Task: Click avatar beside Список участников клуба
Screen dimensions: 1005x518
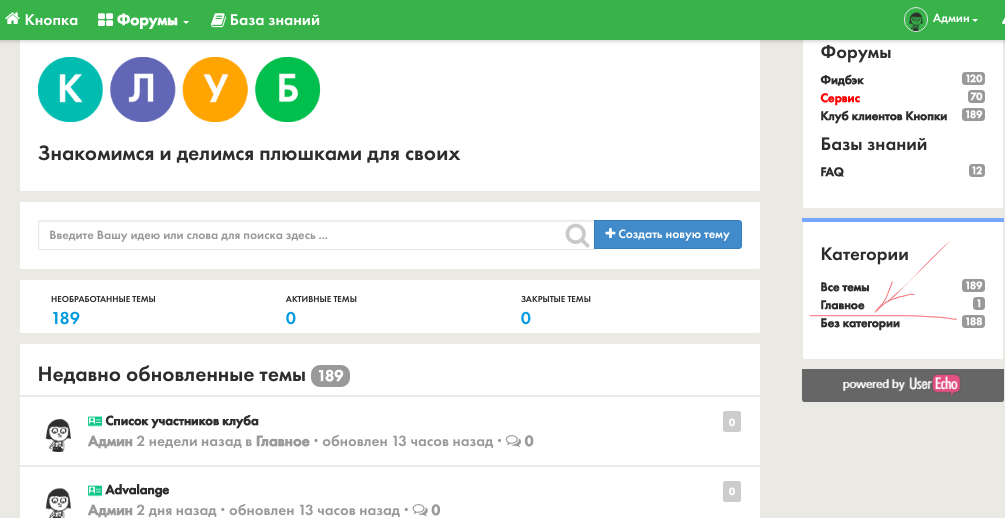Action: (x=60, y=432)
